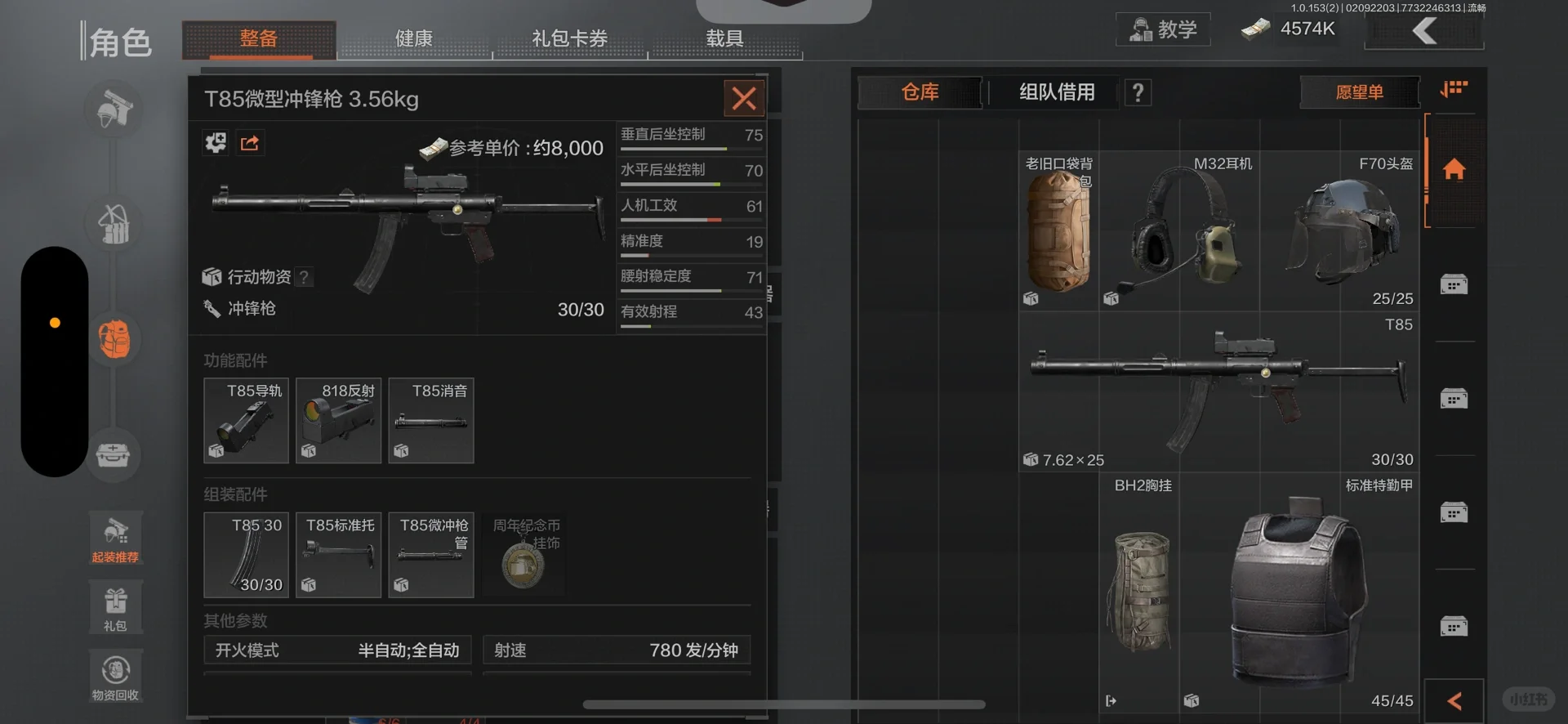Screen dimensions: 1568x724
Task: Collapse the warehouse sidebar with bottom arrow
Action: point(1454,701)
